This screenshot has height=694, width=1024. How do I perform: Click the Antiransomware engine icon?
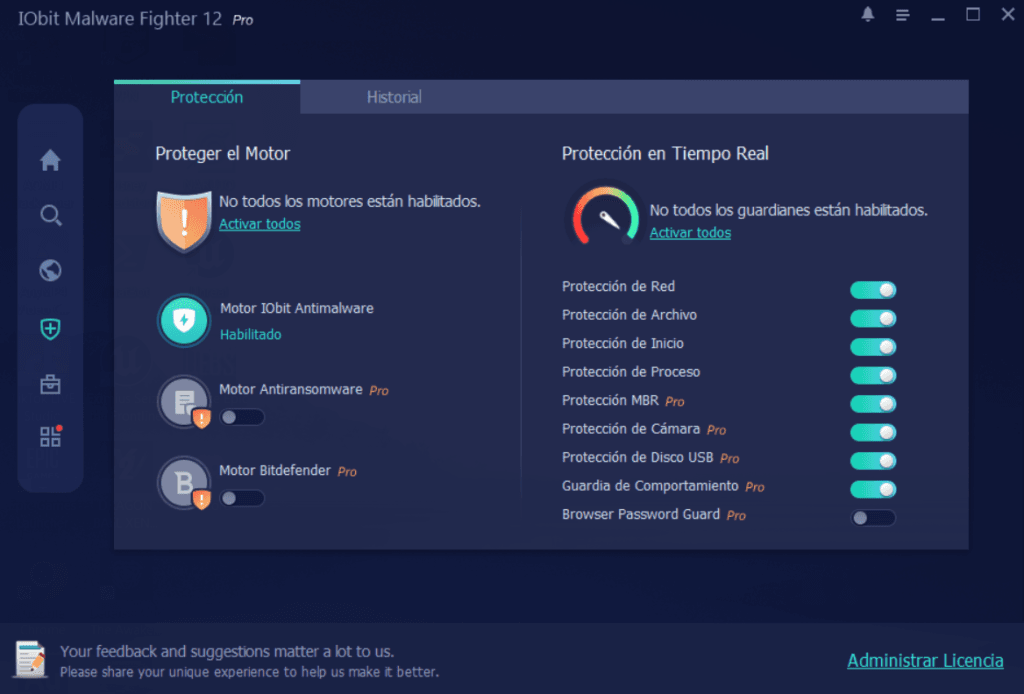[184, 402]
